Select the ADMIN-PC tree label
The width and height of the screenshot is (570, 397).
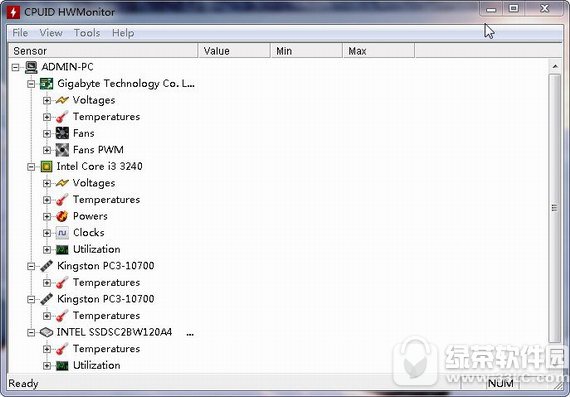pos(67,67)
